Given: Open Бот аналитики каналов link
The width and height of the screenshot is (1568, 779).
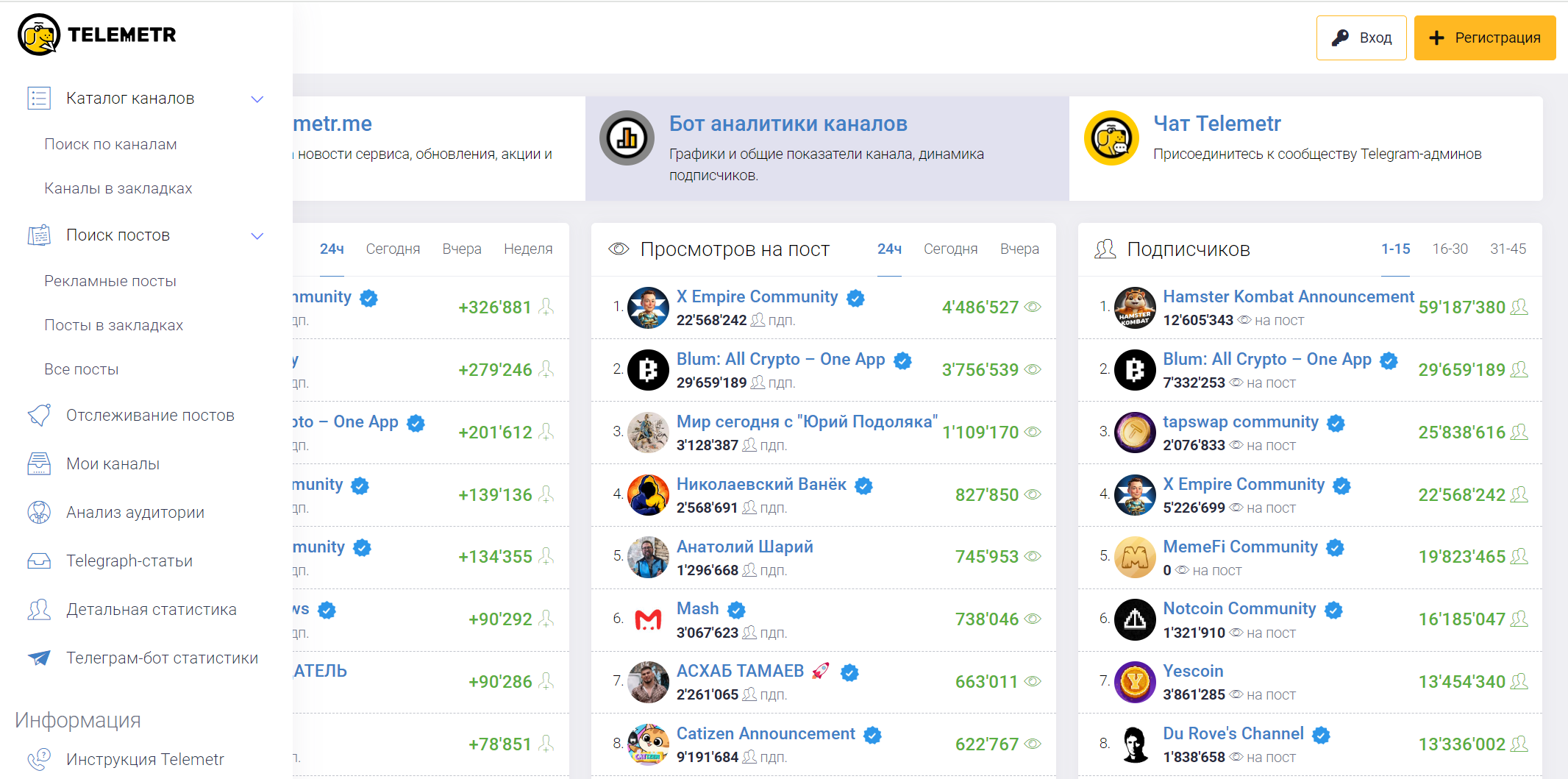Looking at the screenshot, I should (788, 124).
